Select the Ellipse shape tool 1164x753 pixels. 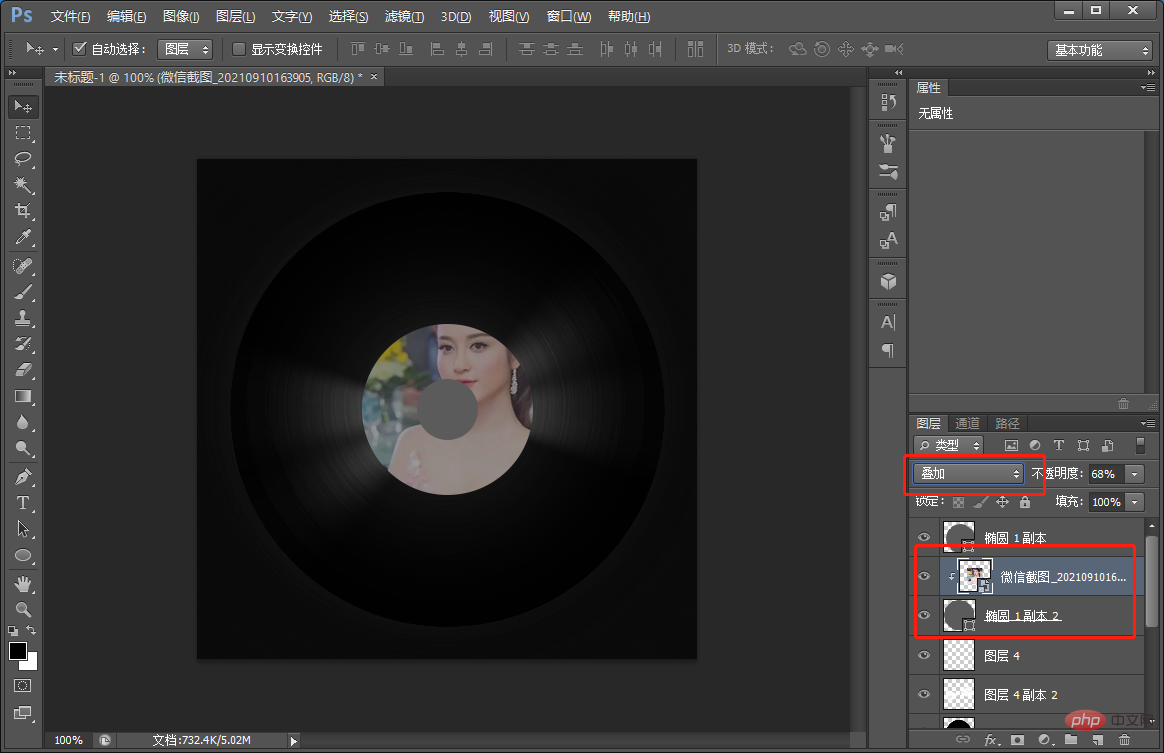[x=23, y=555]
